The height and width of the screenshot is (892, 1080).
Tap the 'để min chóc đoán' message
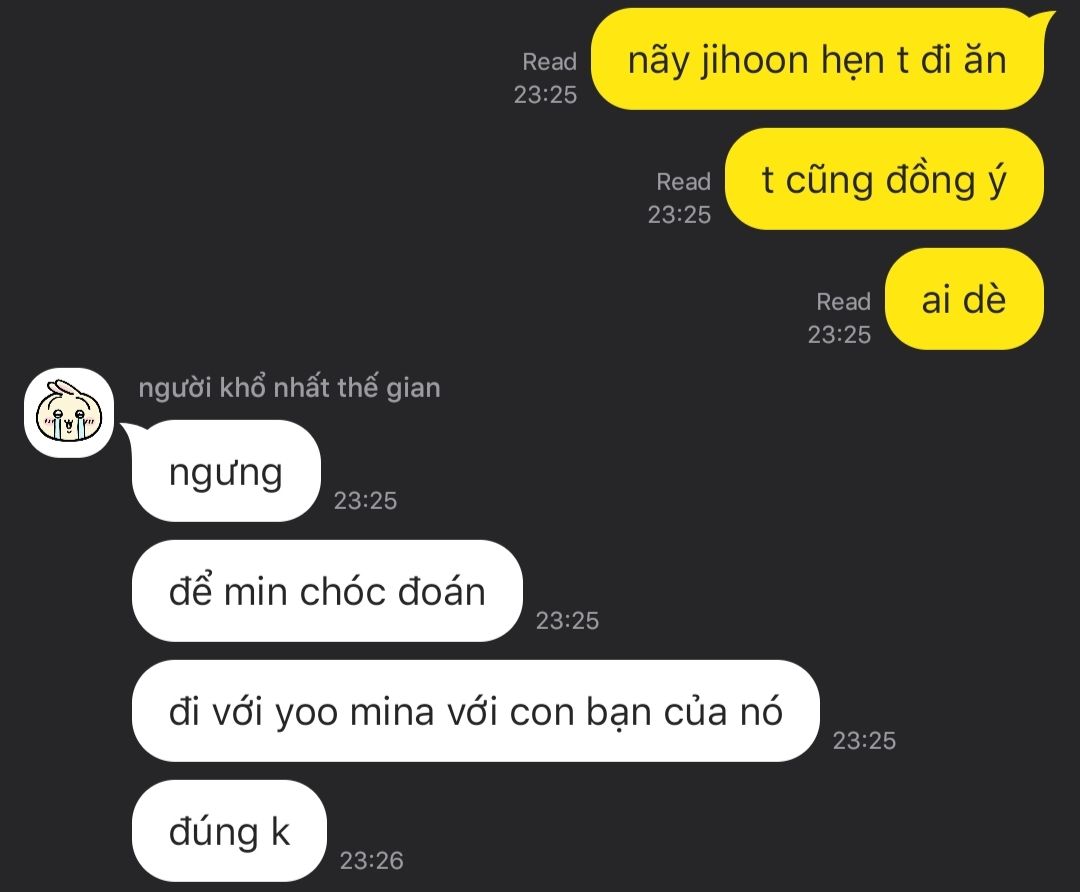(327, 591)
